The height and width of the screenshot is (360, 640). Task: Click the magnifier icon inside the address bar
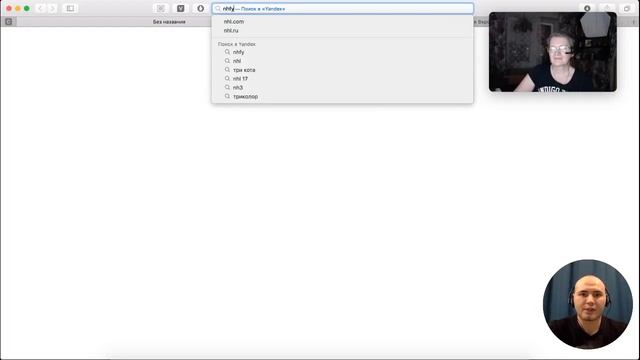[x=218, y=9]
